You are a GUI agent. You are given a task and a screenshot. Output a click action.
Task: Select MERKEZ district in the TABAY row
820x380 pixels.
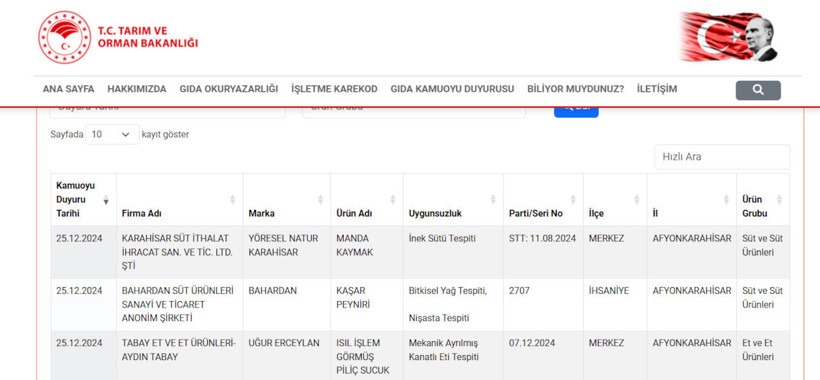click(615, 355)
